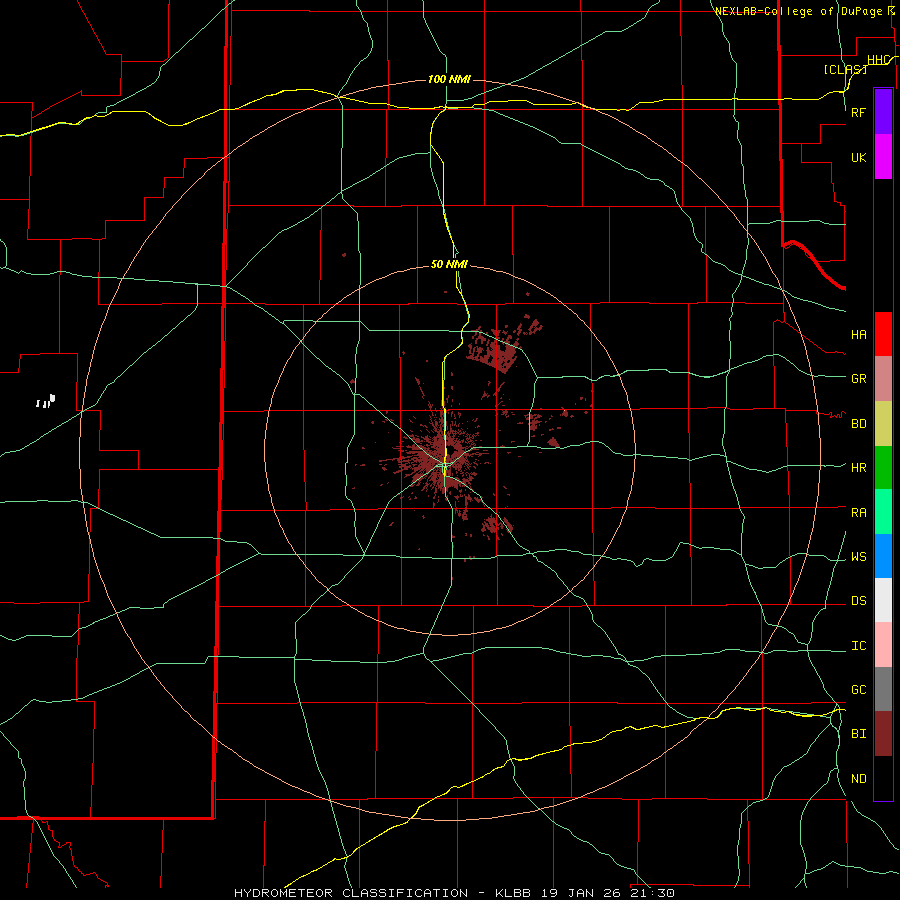The image size is (900, 900).
Task: Click the GR legend label
Action: point(858,379)
